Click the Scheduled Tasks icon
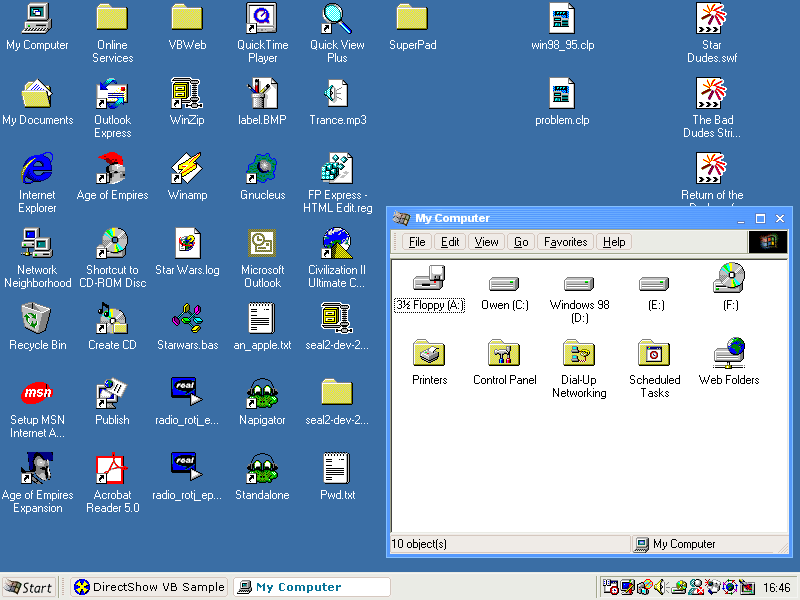The width and height of the screenshot is (800, 600). [654, 354]
